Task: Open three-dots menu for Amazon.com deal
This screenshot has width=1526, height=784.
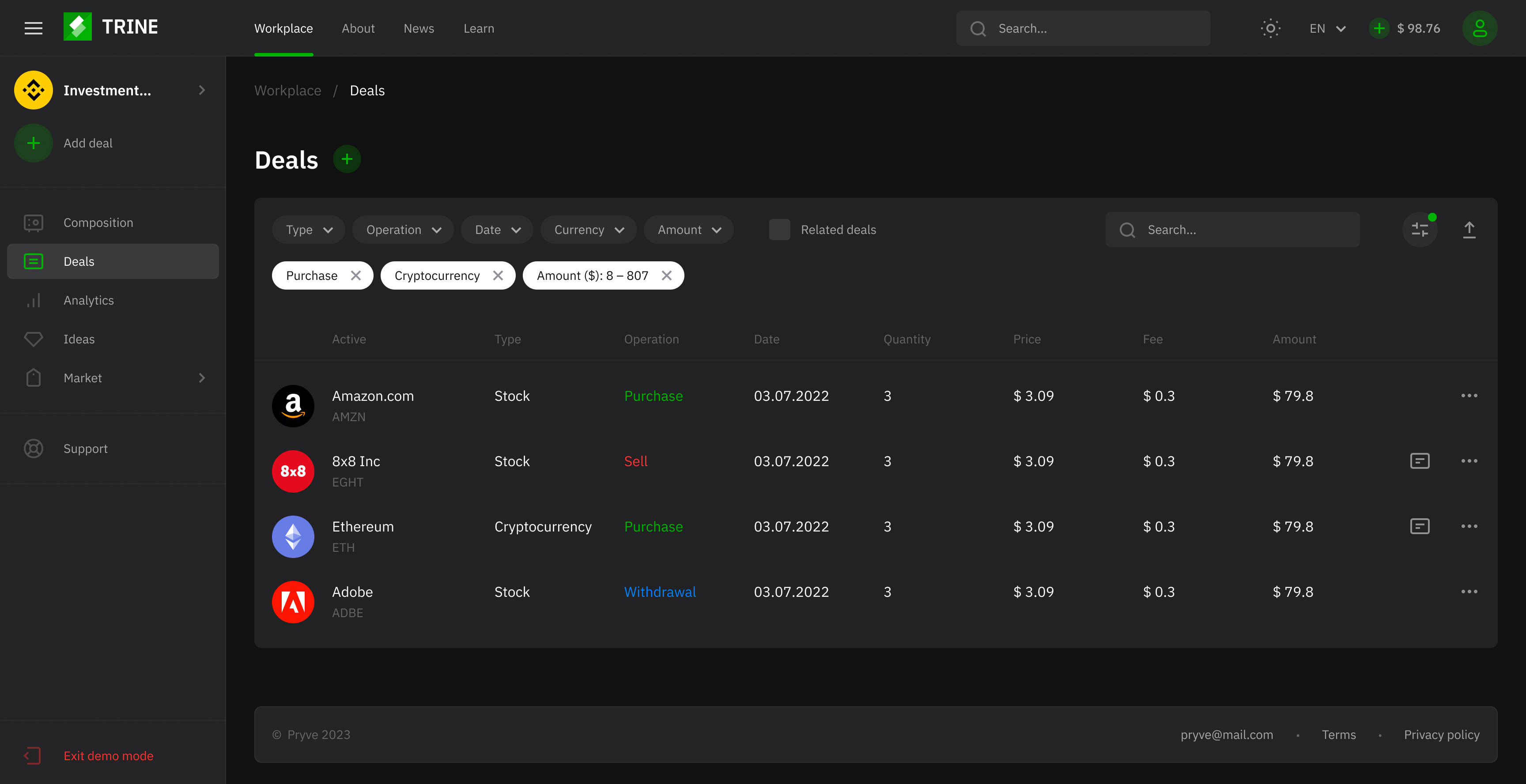Action: click(1469, 396)
